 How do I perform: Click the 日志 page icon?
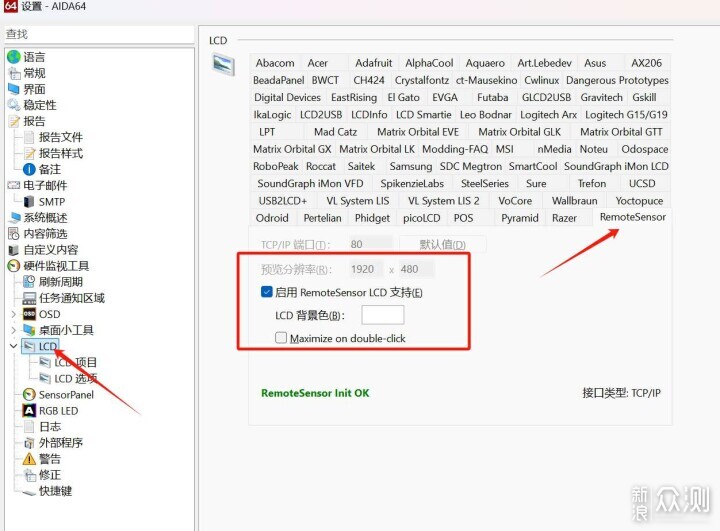click(29, 427)
